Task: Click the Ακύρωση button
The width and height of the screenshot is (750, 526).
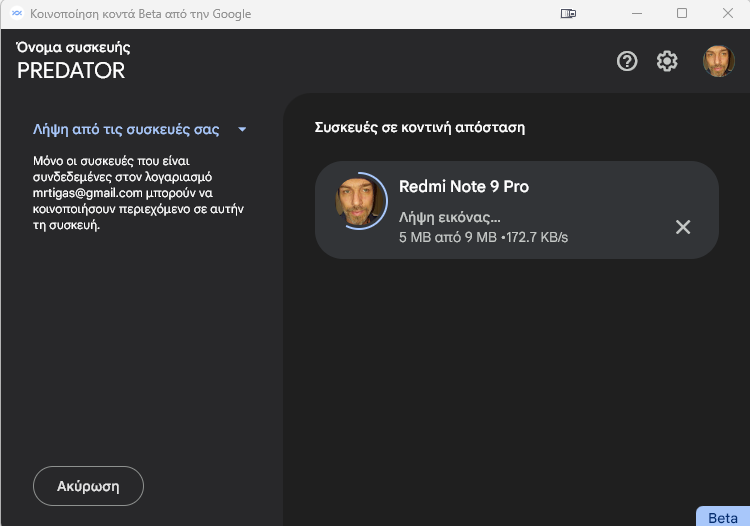Action: tap(88, 486)
